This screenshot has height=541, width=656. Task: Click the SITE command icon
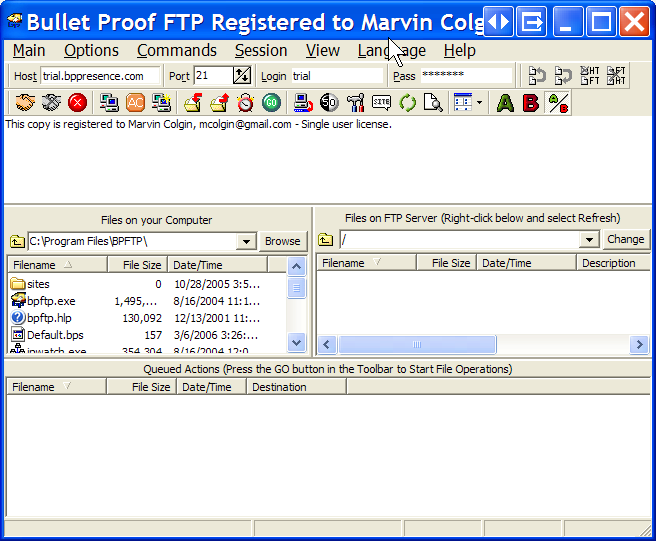(x=381, y=102)
